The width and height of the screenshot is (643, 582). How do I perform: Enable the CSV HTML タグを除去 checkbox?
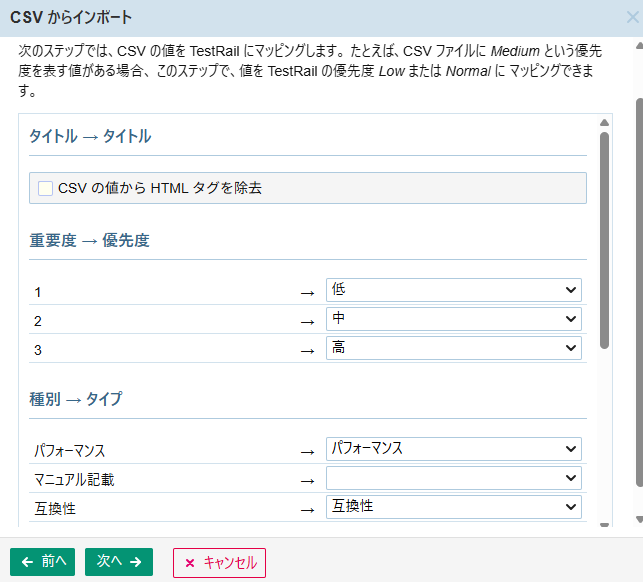tap(45, 188)
